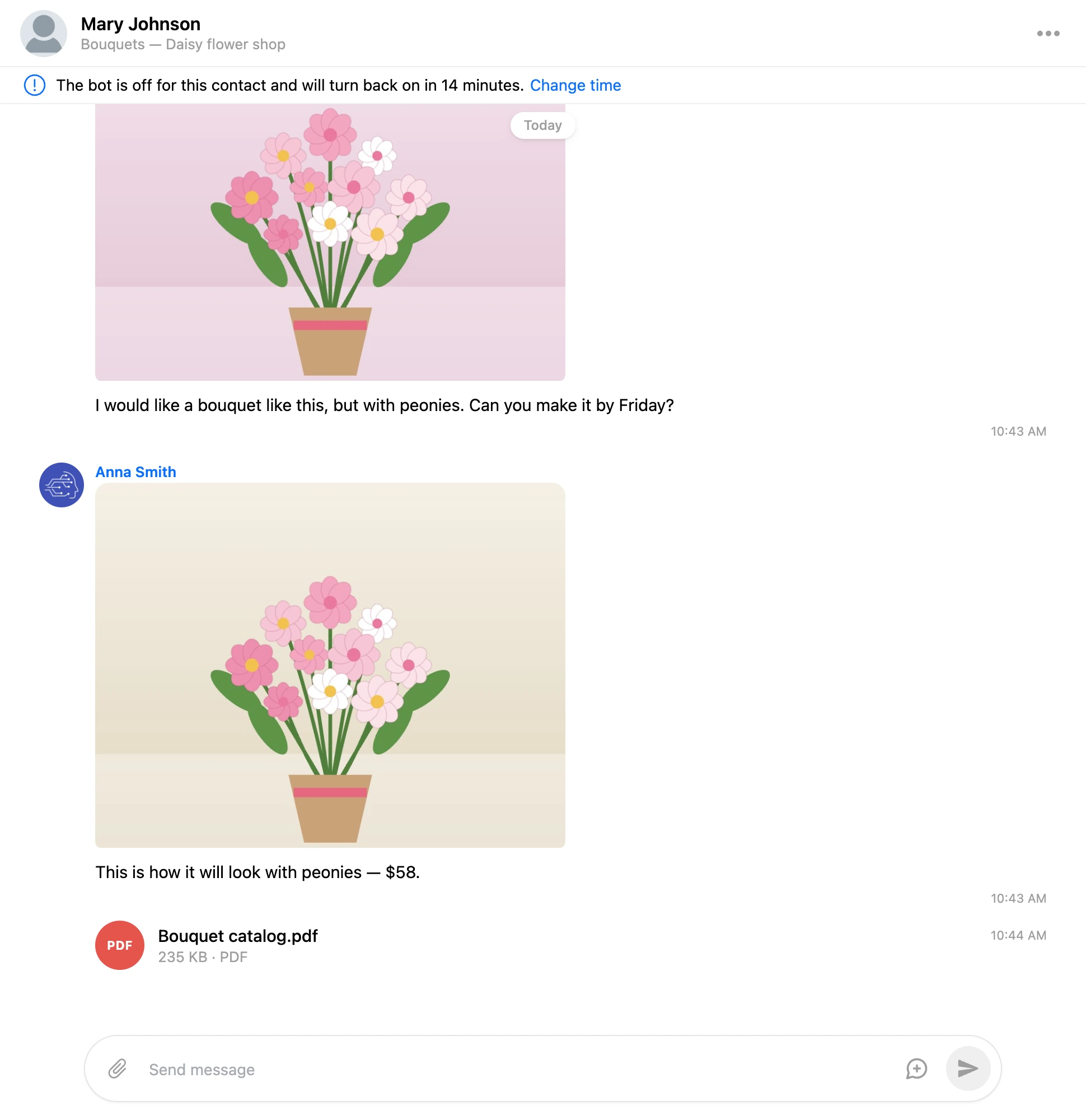Open the beige-background peonies bouquet image
The height and width of the screenshot is (1120, 1086).
tap(330, 665)
